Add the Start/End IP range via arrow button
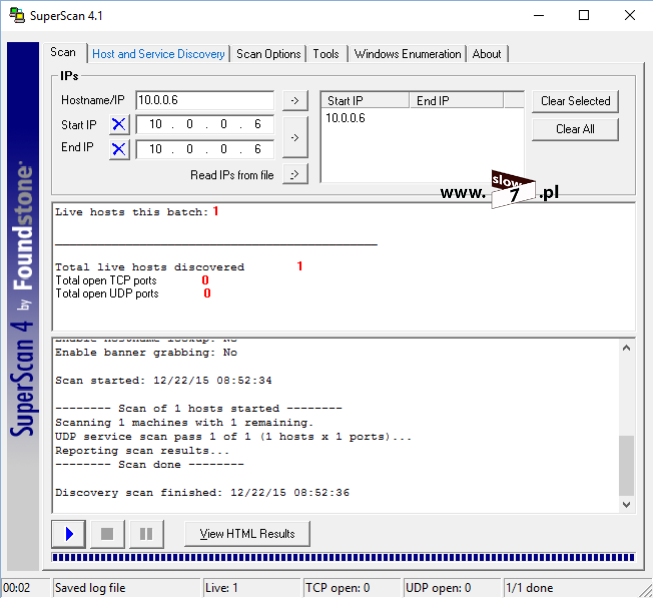The width and height of the screenshot is (653, 598). pyautogui.click(x=295, y=137)
